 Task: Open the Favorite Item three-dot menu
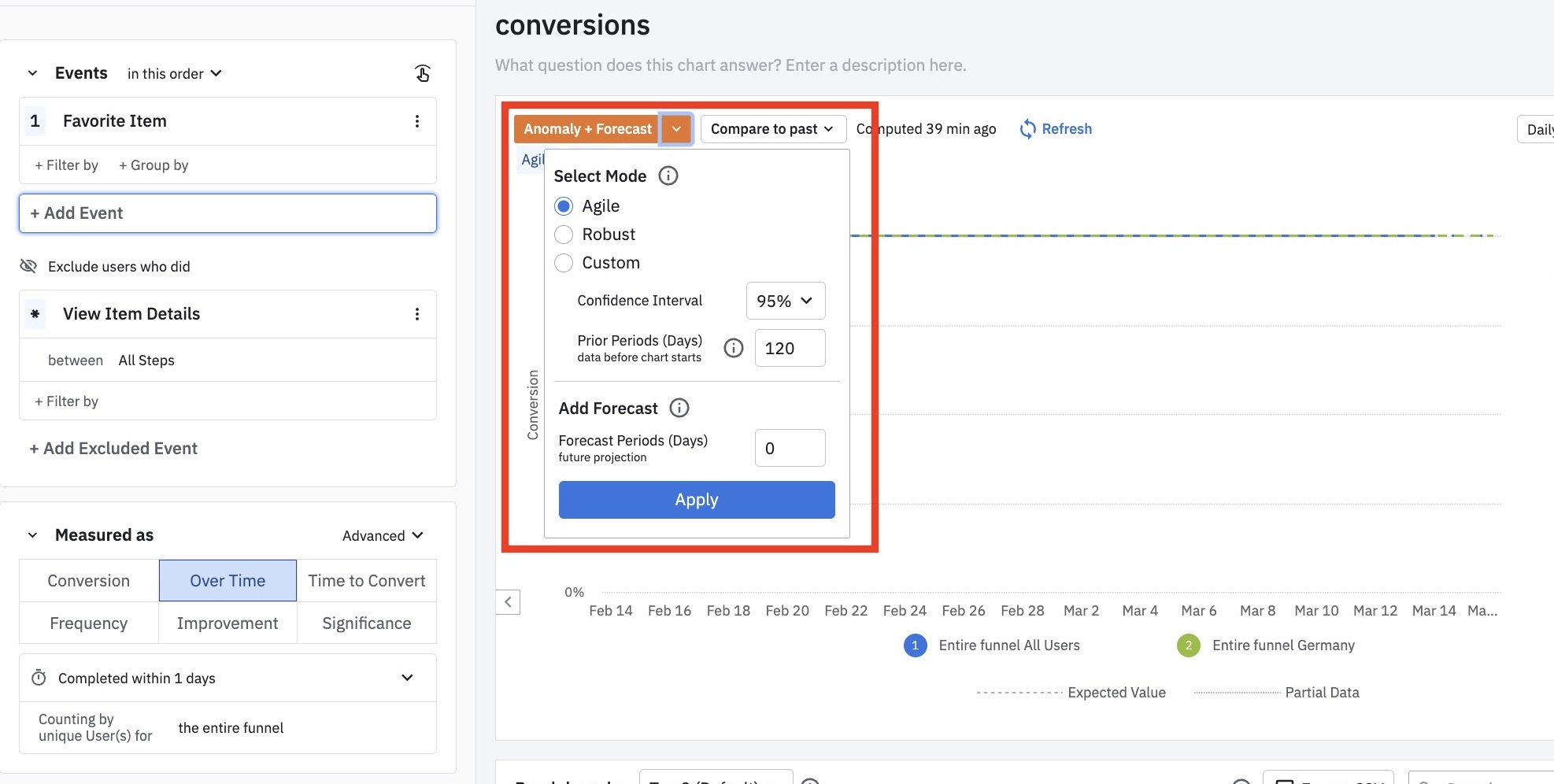pos(417,121)
